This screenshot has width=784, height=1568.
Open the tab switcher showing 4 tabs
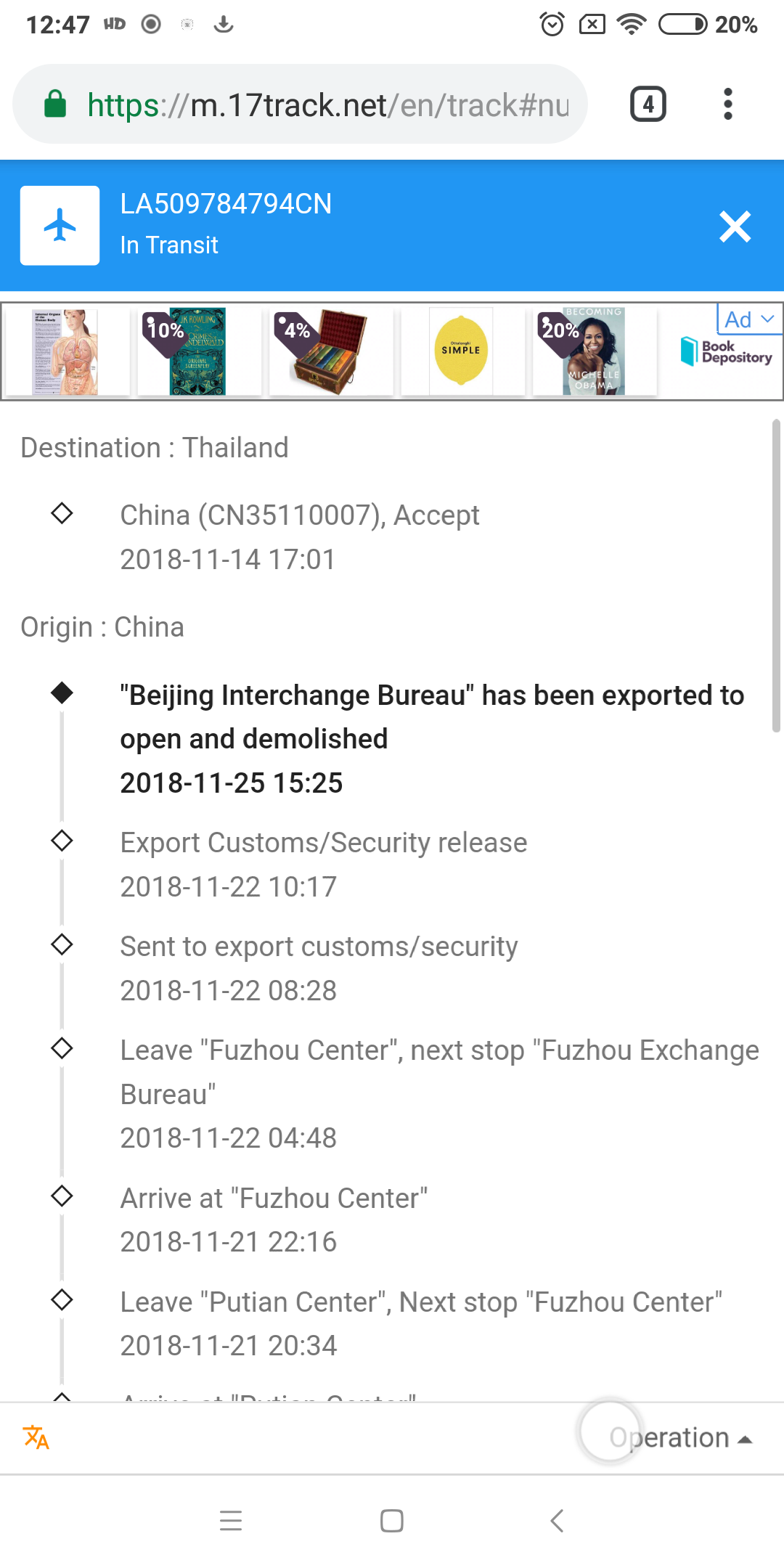point(648,105)
